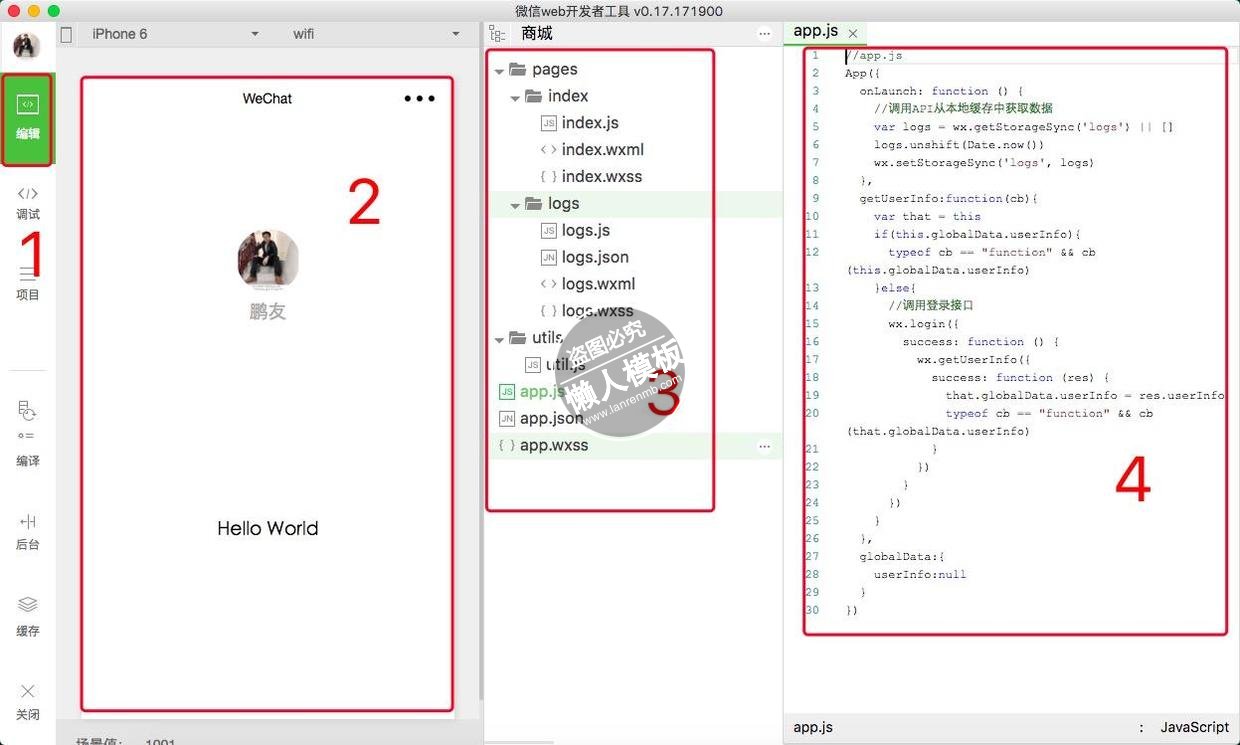1240x745 pixels.
Task: Open index.js in file tree
Action: pos(590,123)
